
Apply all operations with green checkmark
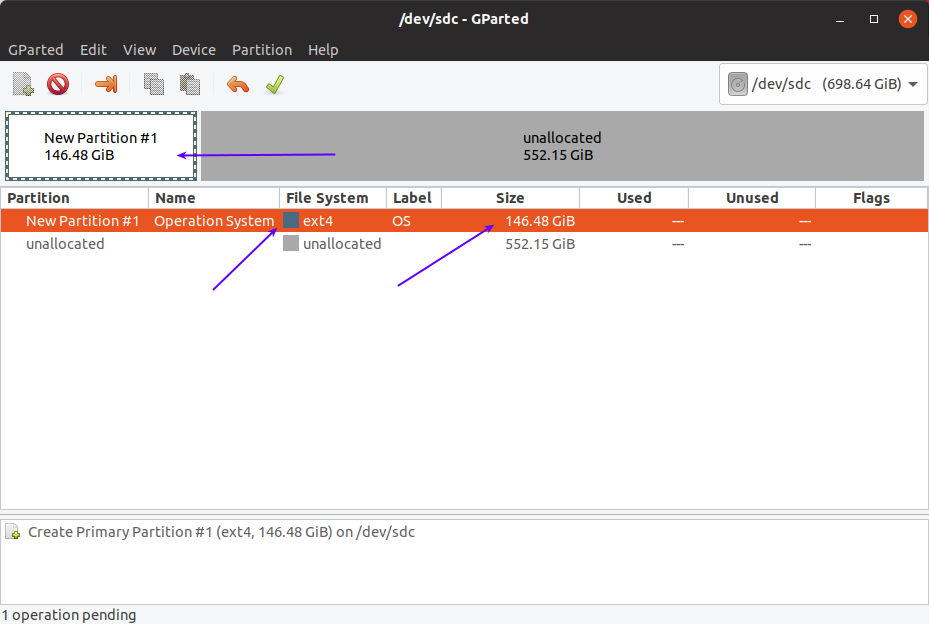click(x=275, y=84)
